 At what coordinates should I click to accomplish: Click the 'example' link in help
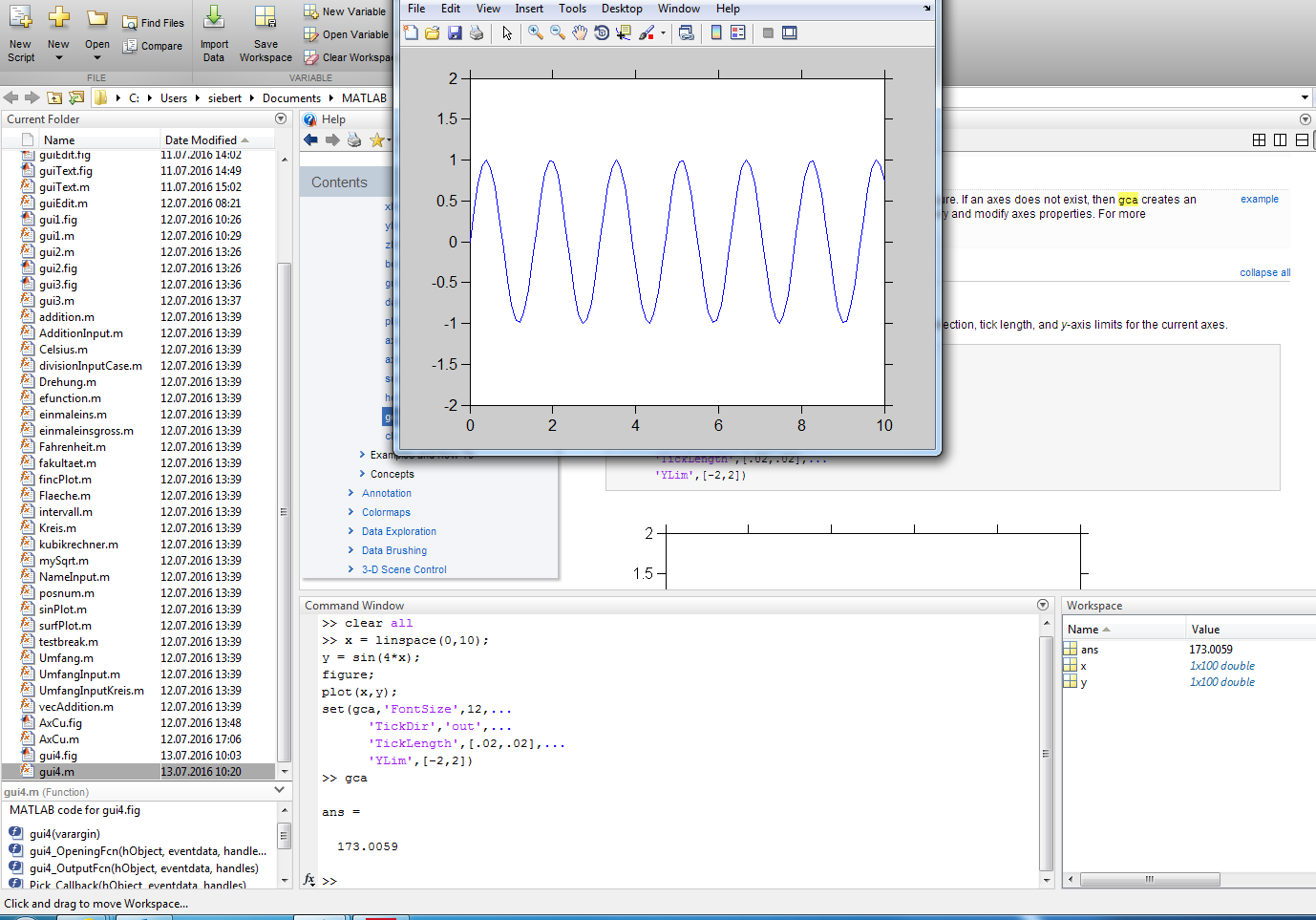click(1259, 199)
